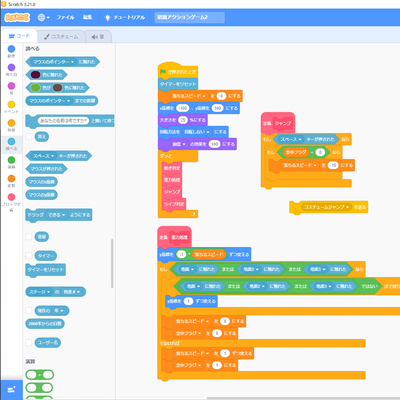Image resolution: width=400 pixels, height=400 pixels.
Task: Click the green color swatch in the color-touching block
Action: click(35, 88)
